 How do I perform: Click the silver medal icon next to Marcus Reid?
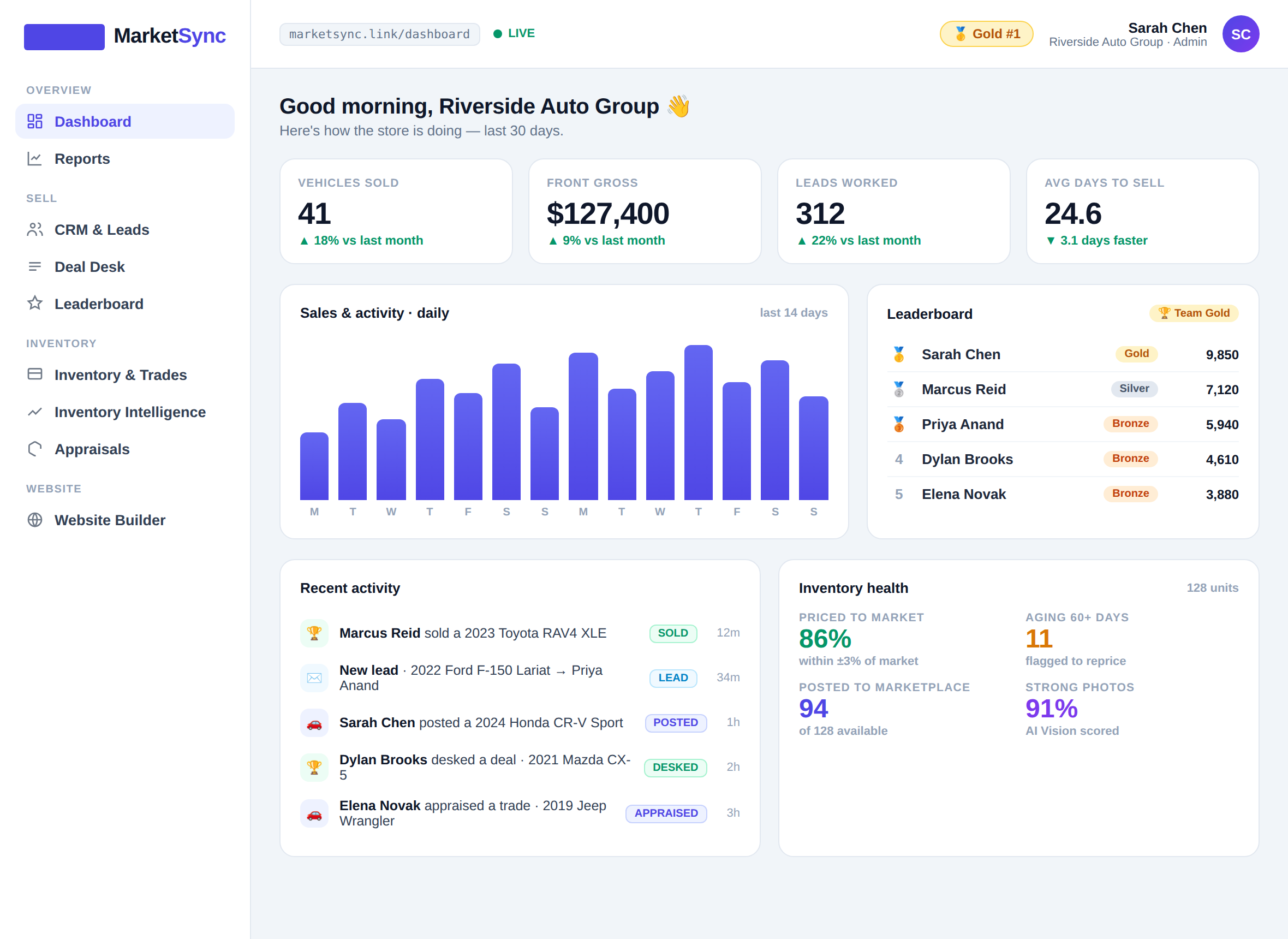[x=899, y=389]
